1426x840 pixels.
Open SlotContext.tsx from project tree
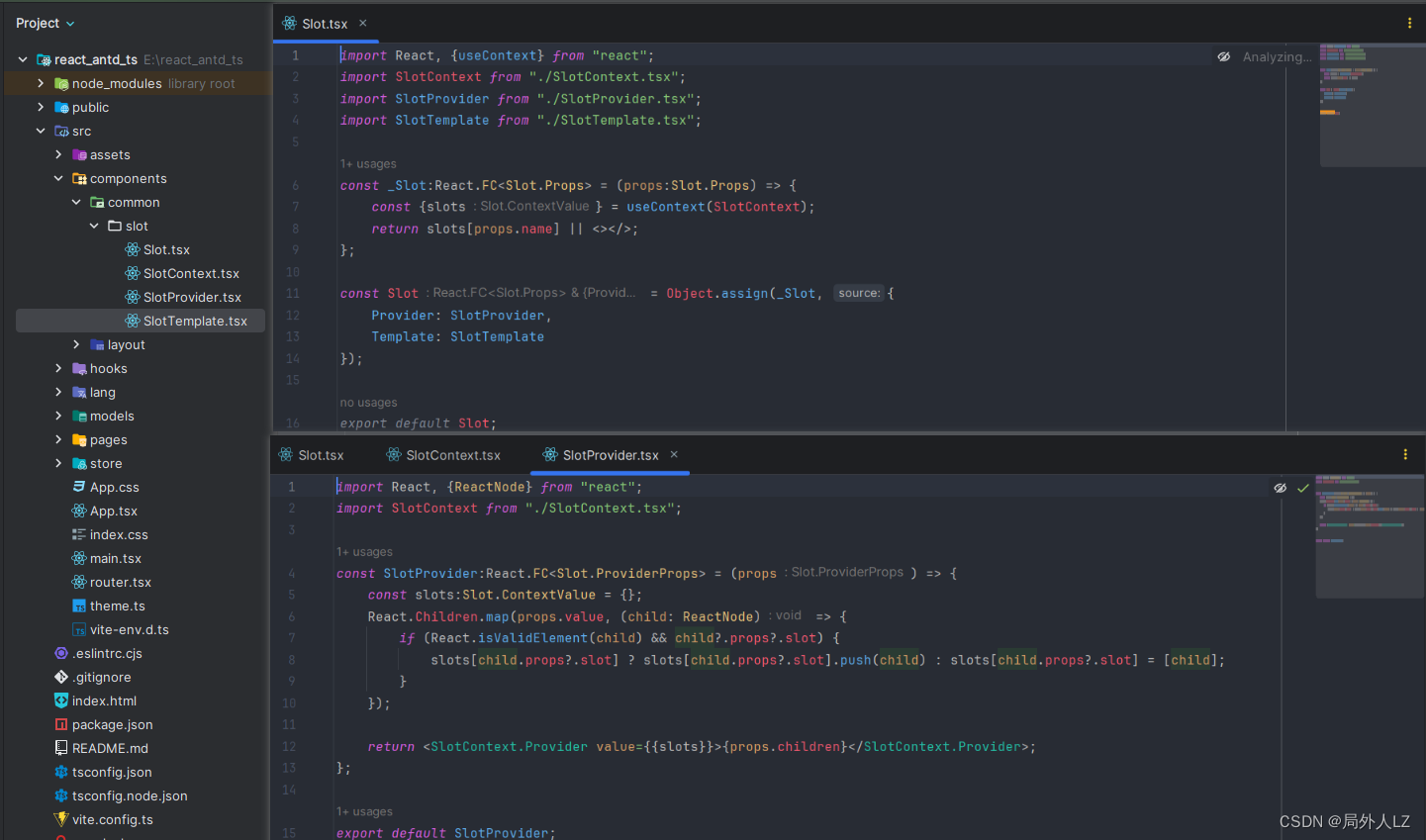[x=191, y=273]
